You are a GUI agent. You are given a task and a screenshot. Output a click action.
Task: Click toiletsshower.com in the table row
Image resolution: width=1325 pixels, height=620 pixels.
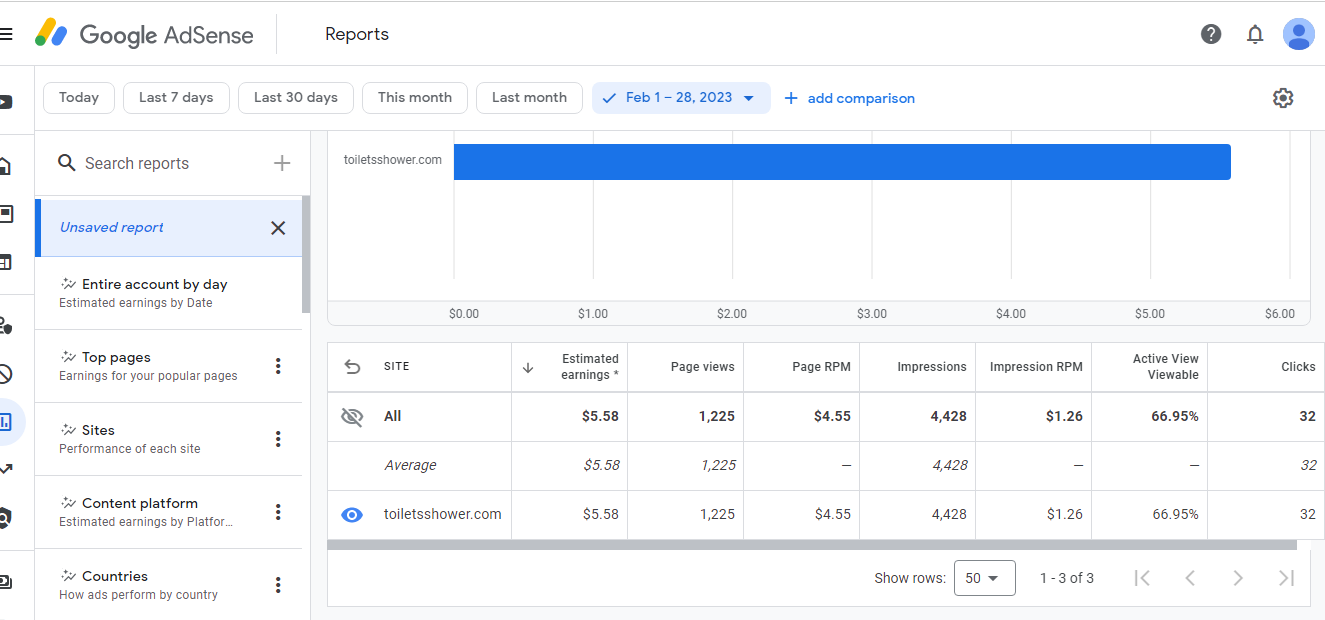443,515
